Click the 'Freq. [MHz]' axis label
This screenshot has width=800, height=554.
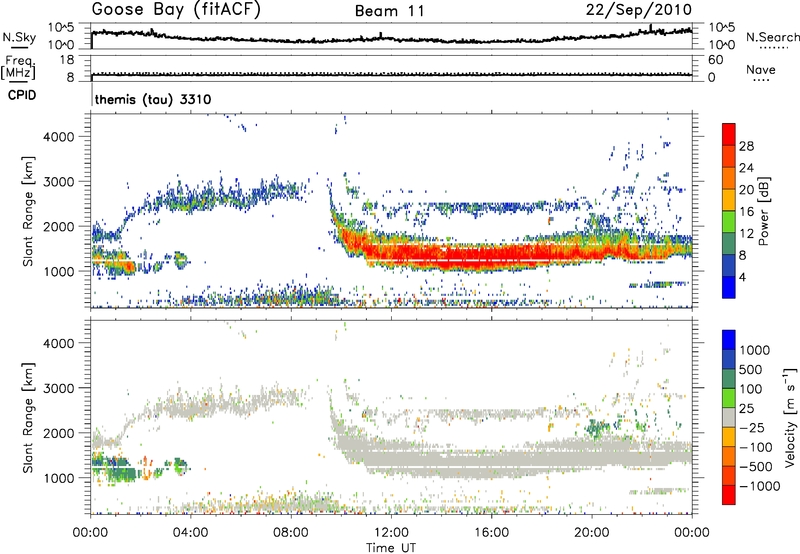pos(18,67)
